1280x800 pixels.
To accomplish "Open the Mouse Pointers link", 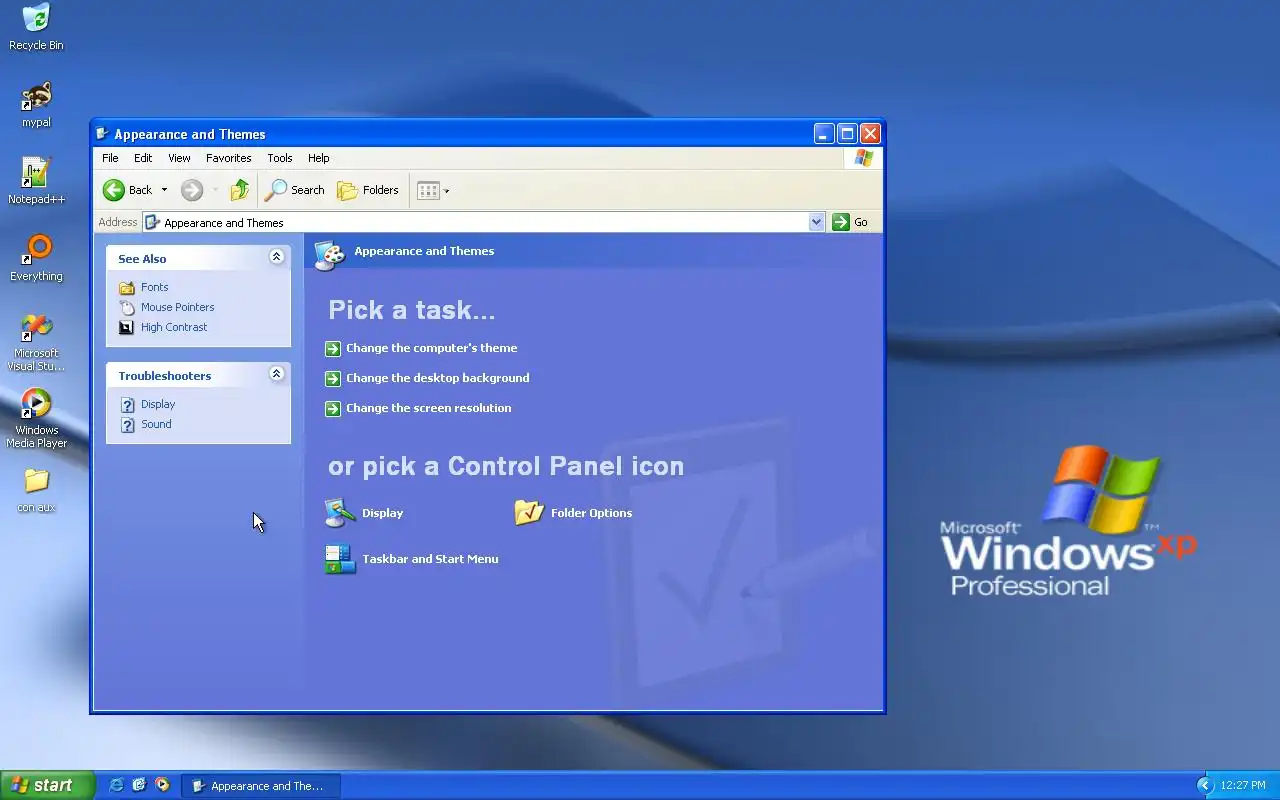I will tap(177, 307).
